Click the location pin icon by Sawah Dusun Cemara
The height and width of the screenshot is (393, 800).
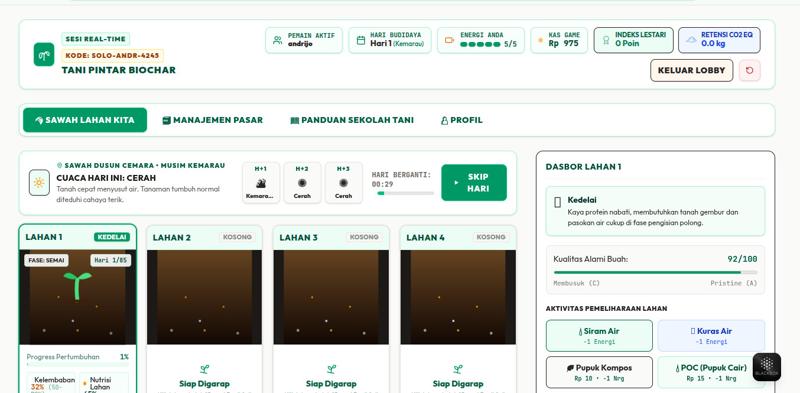(59, 165)
